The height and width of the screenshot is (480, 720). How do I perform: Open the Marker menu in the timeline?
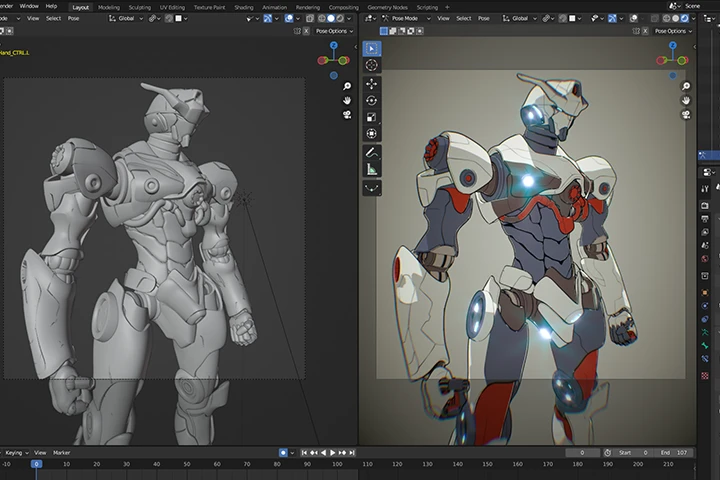(x=62, y=453)
